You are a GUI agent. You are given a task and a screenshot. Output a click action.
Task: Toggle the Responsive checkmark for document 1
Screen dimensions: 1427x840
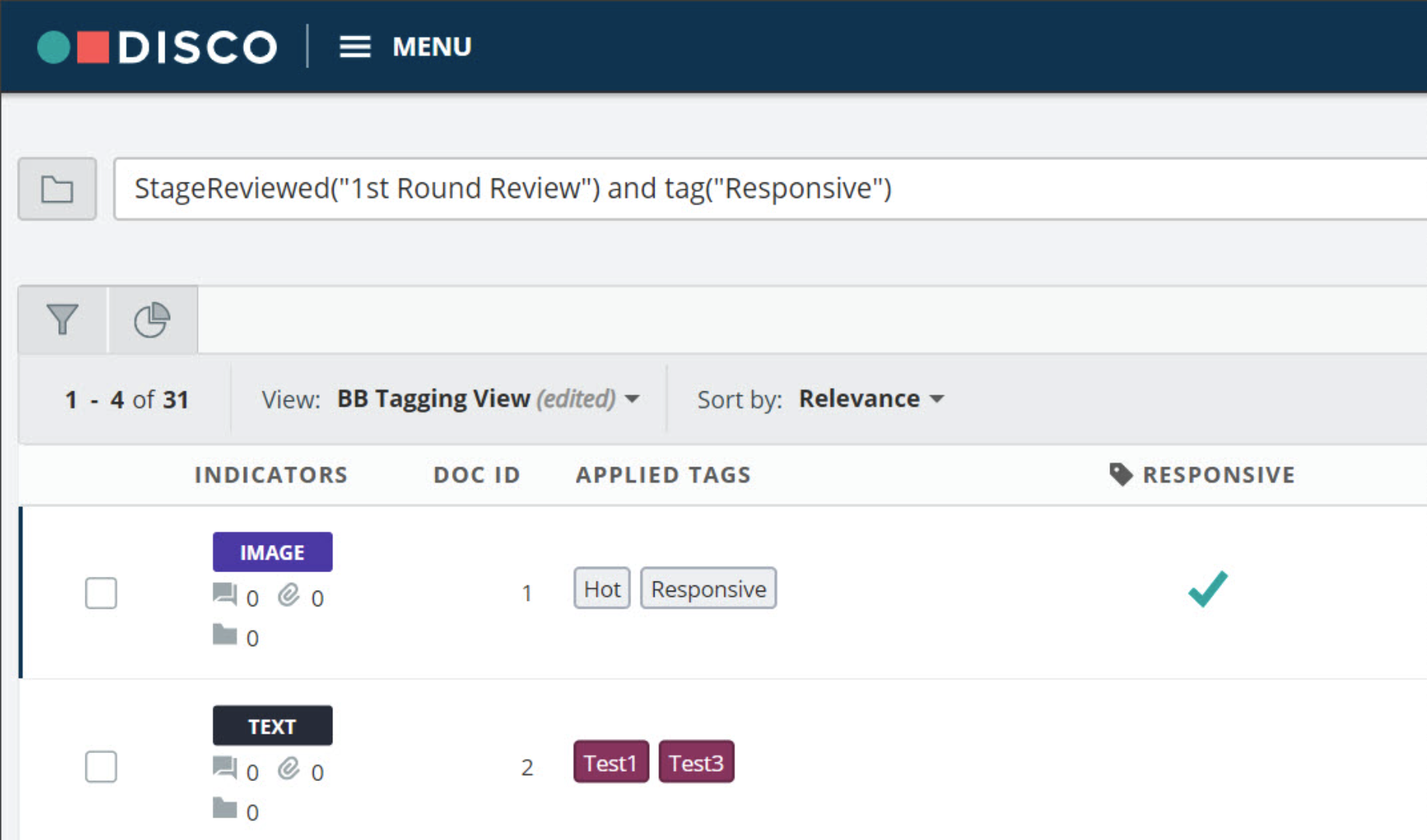click(1208, 588)
